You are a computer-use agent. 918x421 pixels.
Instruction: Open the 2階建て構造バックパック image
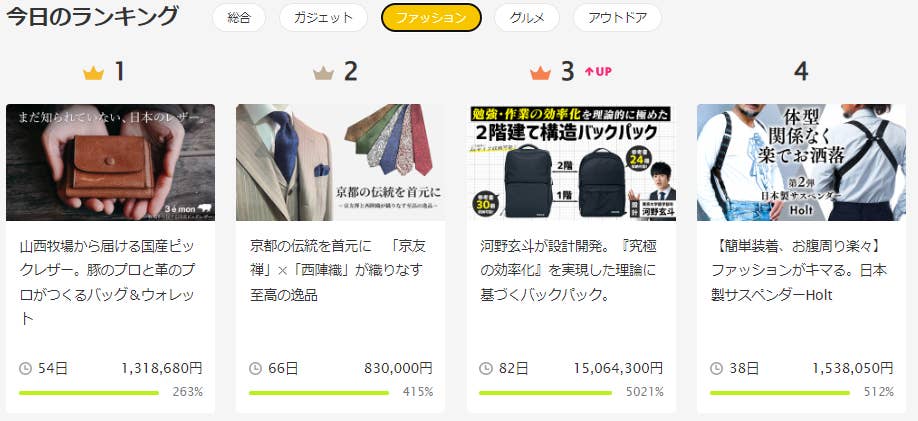pyautogui.click(x=571, y=162)
